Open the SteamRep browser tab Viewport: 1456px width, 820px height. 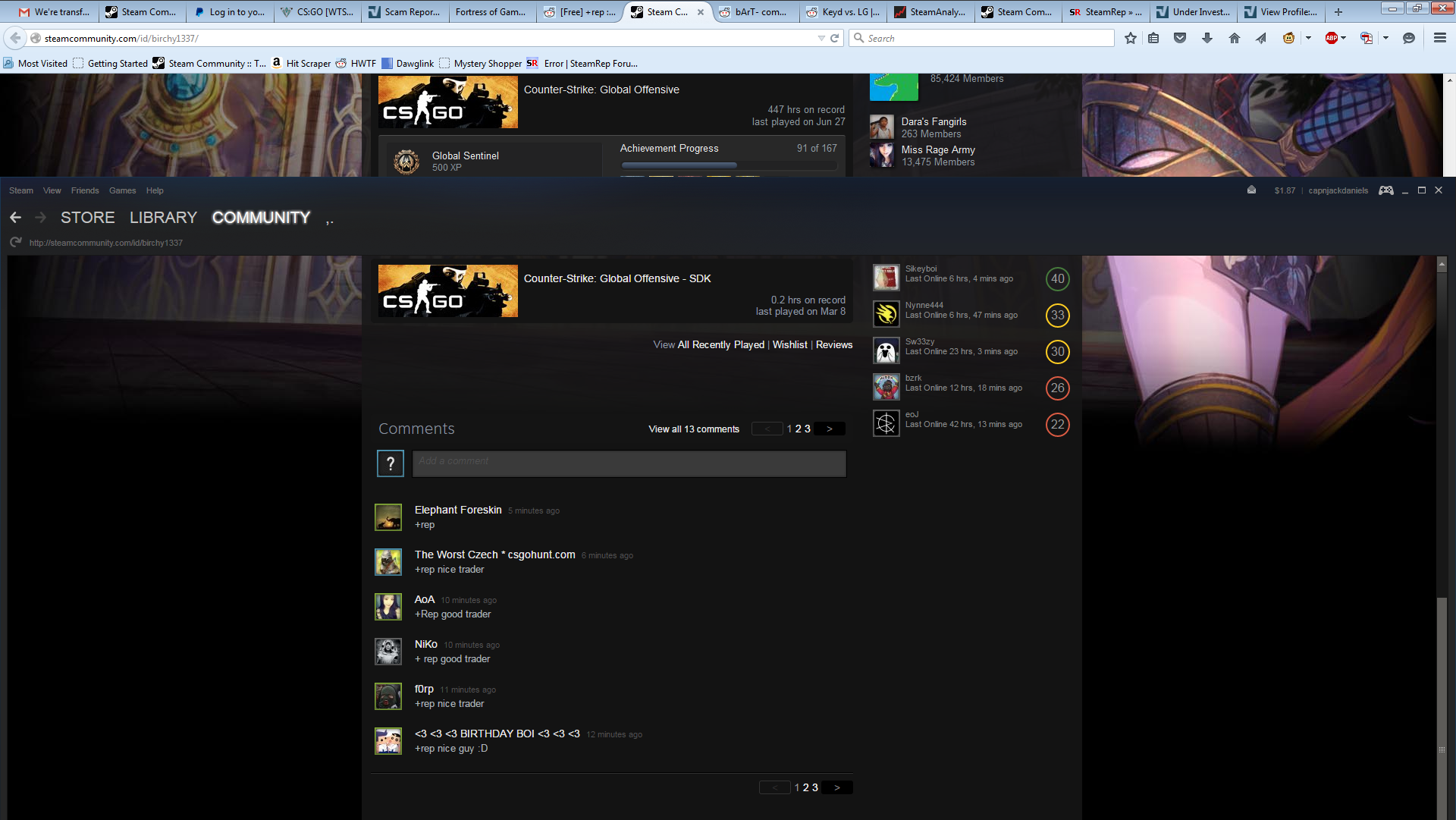point(1106,11)
